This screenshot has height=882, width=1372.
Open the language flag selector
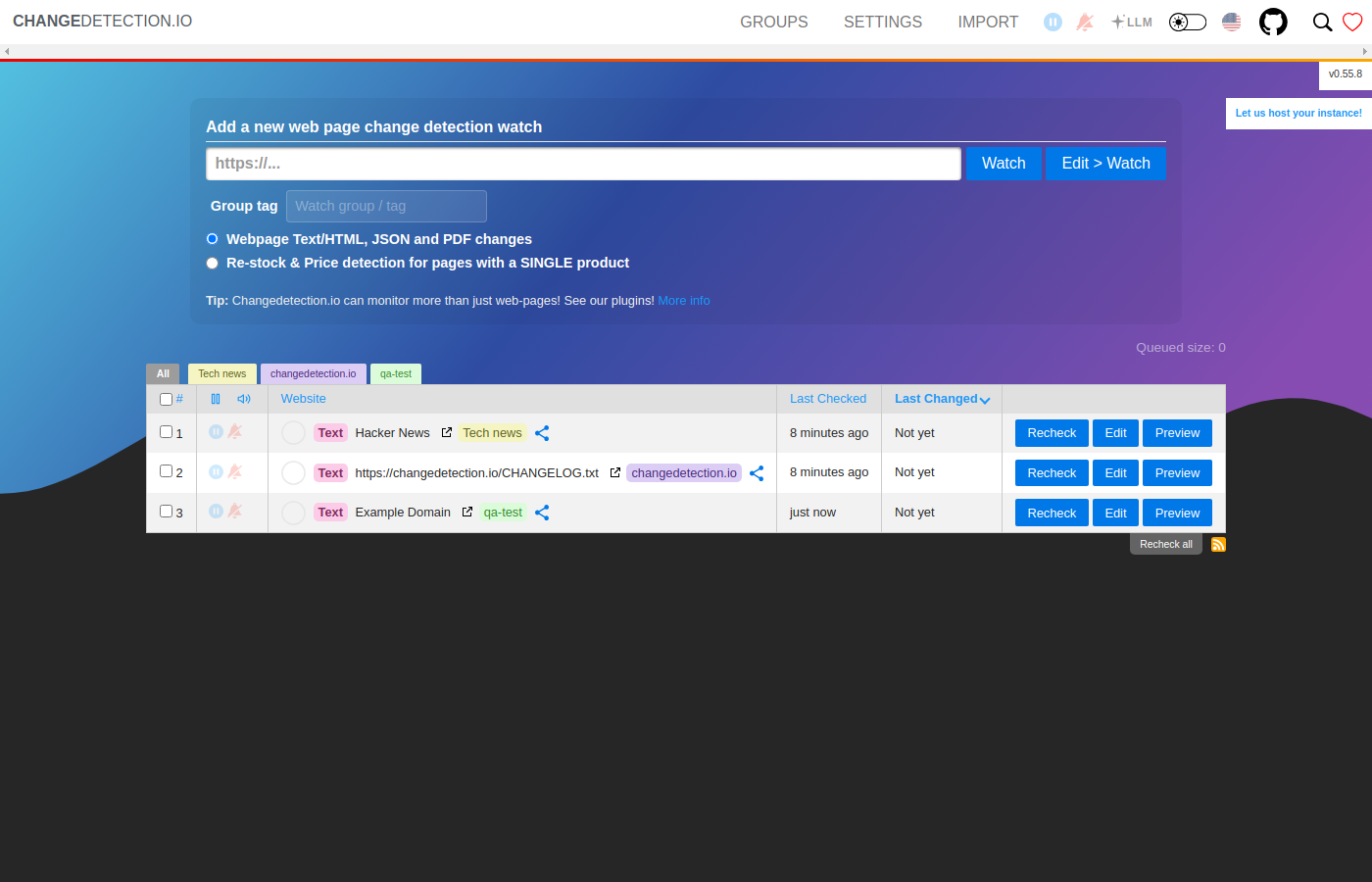coord(1232,22)
